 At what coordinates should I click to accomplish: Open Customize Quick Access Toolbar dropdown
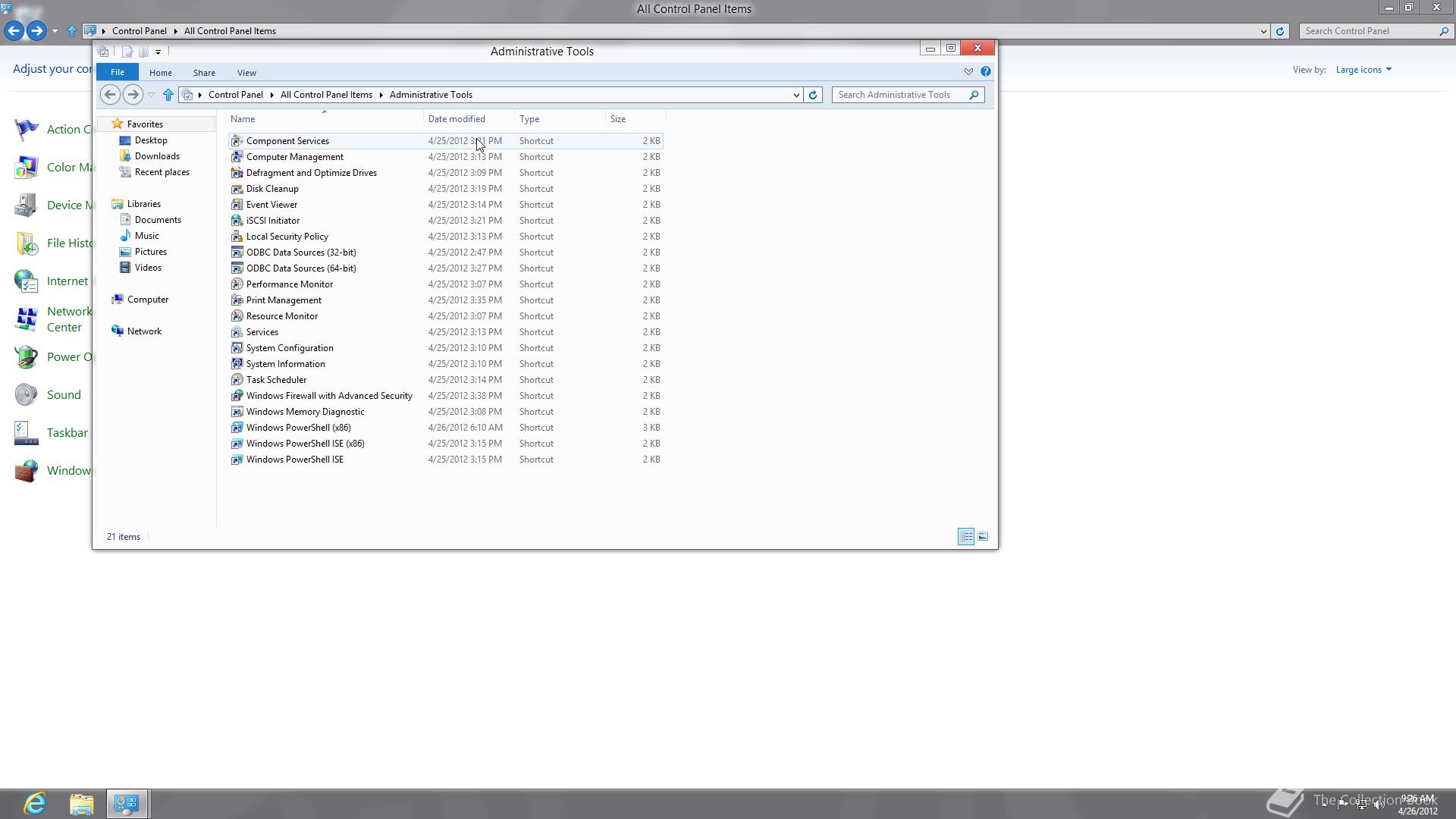click(158, 52)
